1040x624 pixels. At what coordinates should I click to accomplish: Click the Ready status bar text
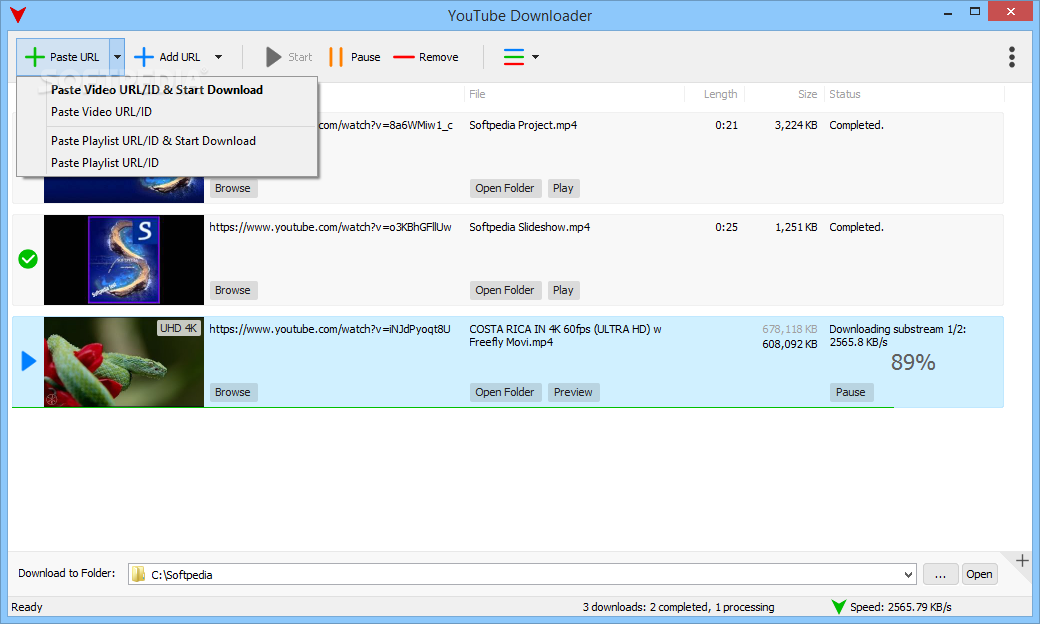(x=27, y=607)
